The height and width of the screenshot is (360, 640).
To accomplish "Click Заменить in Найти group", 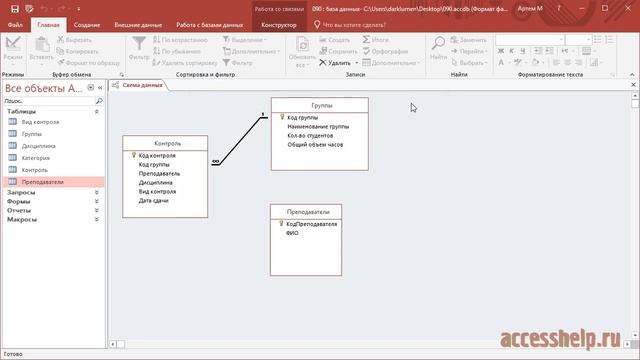I will point(469,40).
